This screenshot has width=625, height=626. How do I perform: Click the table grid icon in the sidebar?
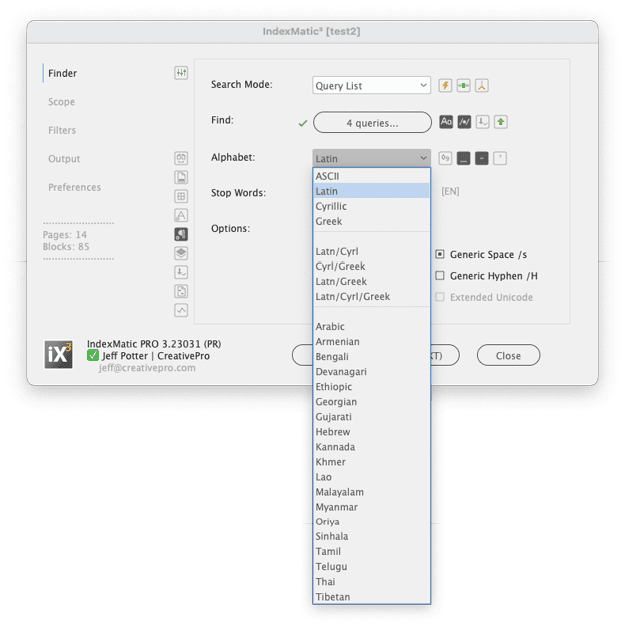(x=181, y=196)
